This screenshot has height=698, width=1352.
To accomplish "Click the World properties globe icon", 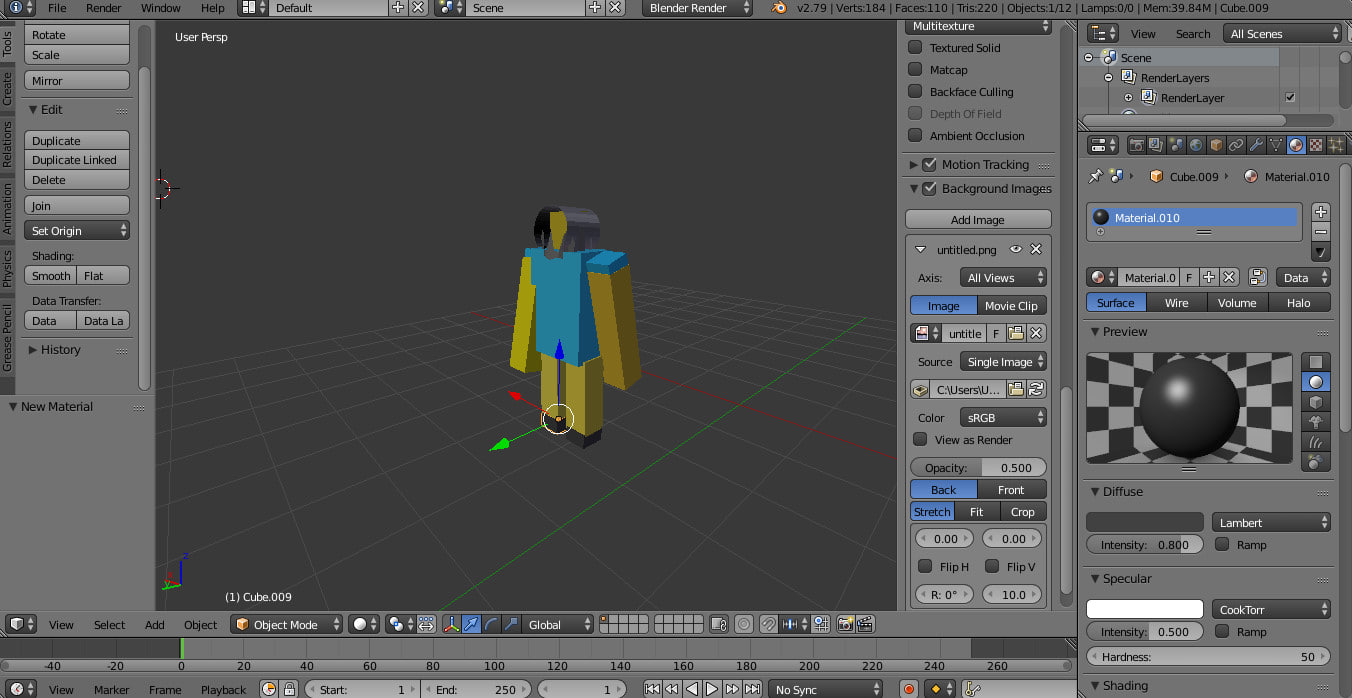I will (x=1196, y=145).
